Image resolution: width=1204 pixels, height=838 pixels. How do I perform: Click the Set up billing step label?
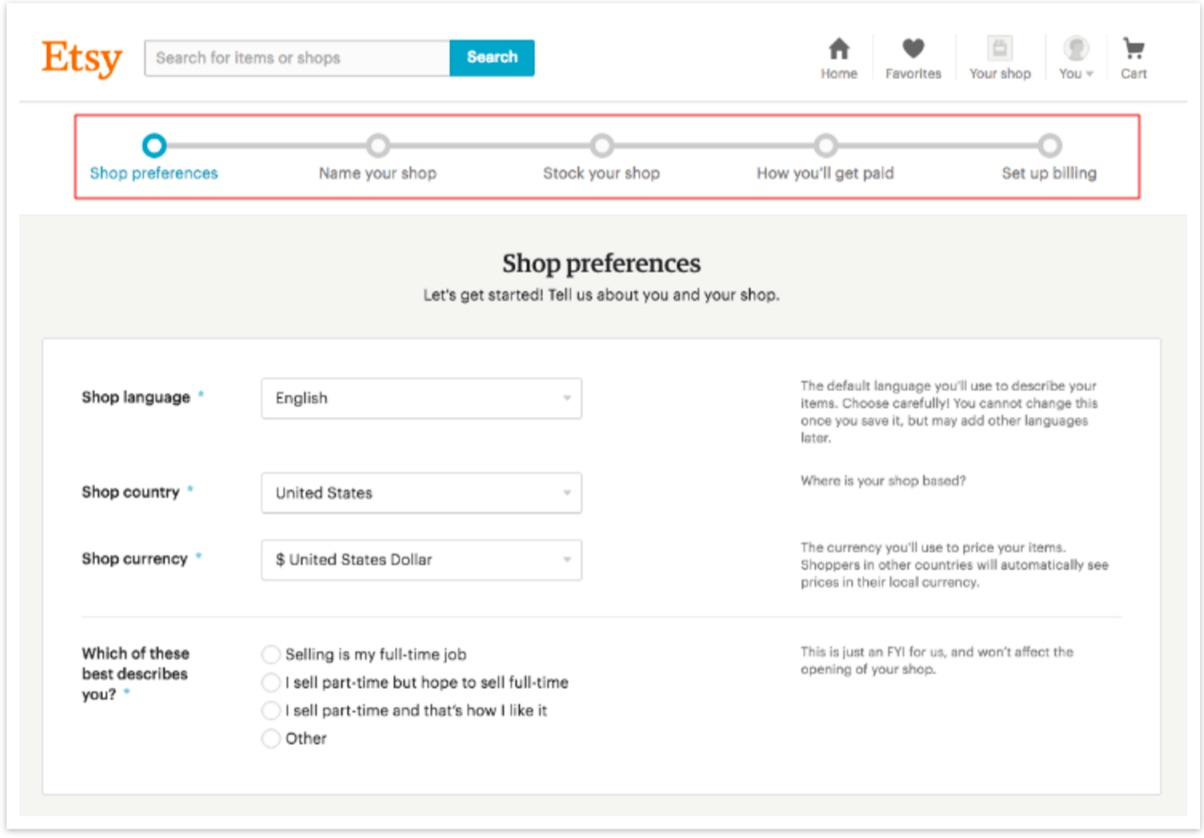click(x=1049, y=173)
